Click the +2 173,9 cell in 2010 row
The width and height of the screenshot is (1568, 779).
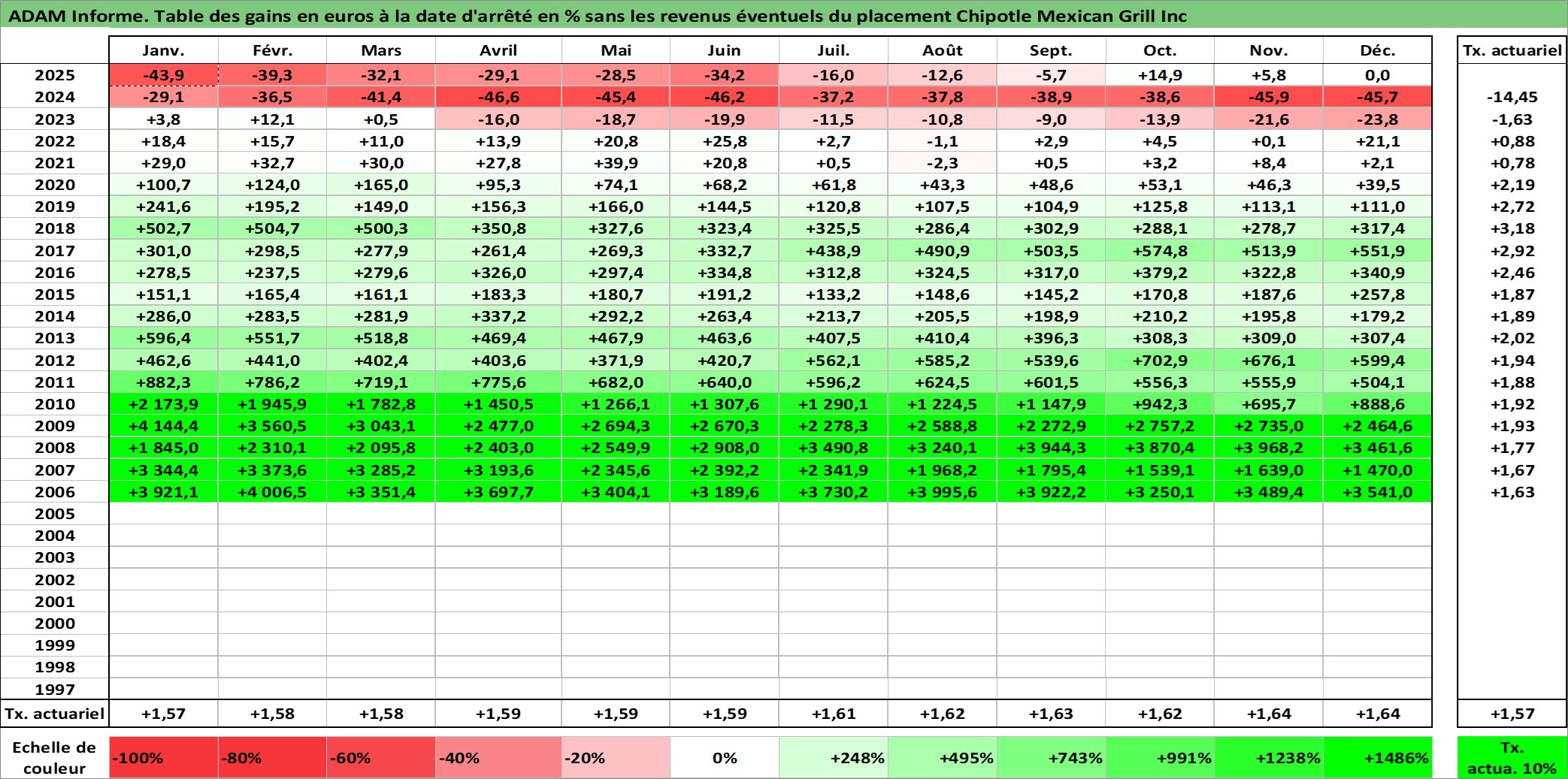(163, 404)
